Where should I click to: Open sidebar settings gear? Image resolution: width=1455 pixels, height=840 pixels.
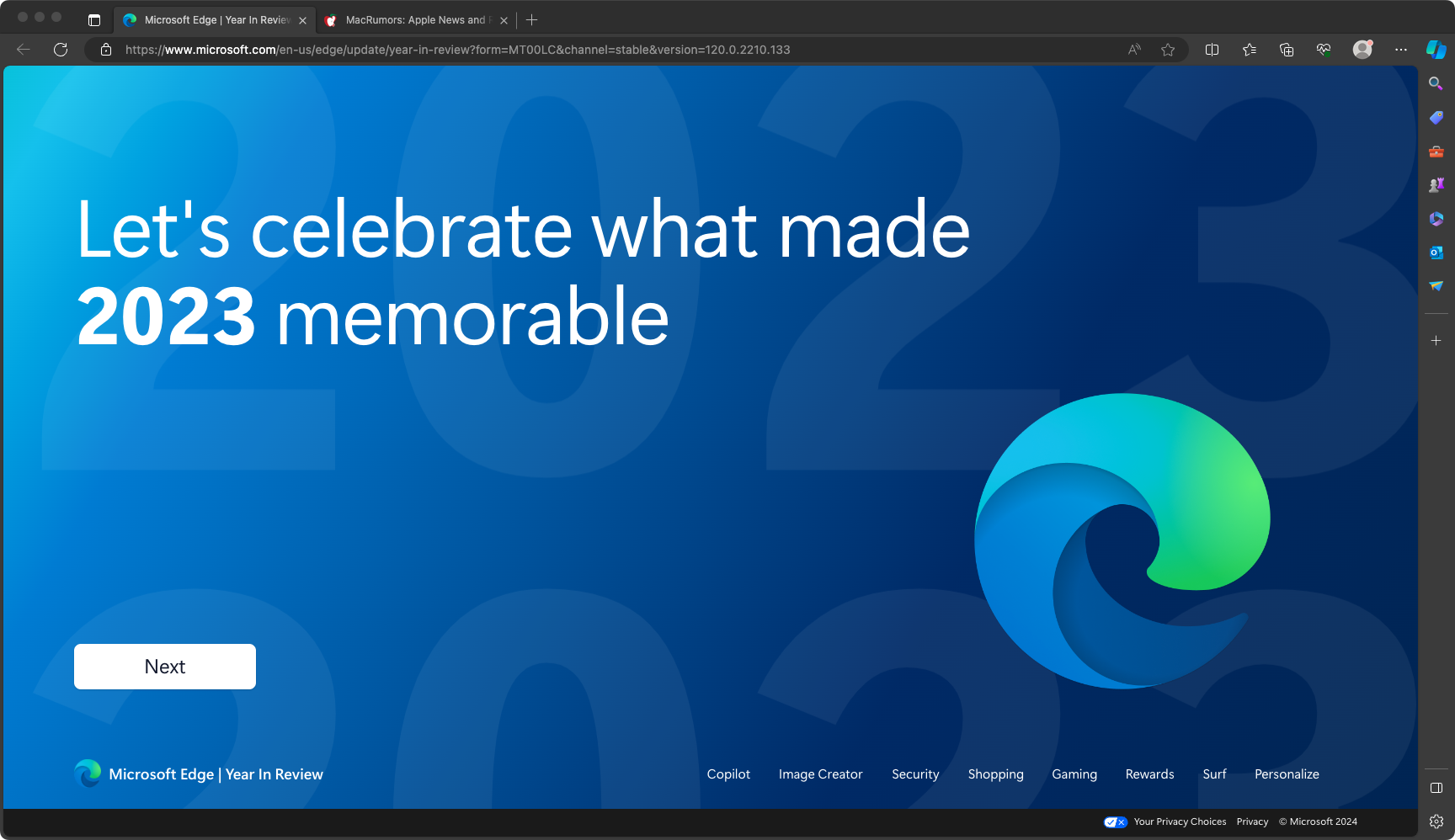(x=1436, y=821)
